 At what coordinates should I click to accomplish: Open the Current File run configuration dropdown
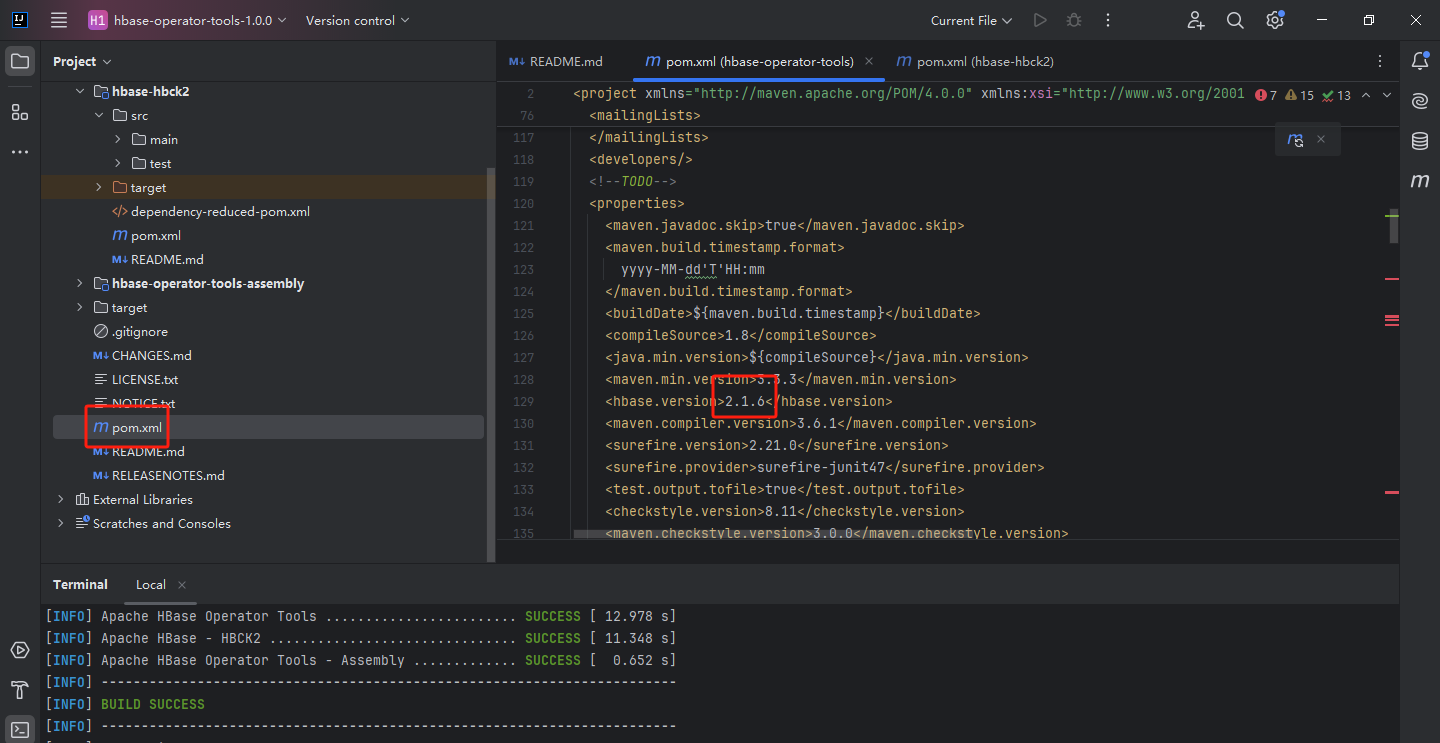971,20
